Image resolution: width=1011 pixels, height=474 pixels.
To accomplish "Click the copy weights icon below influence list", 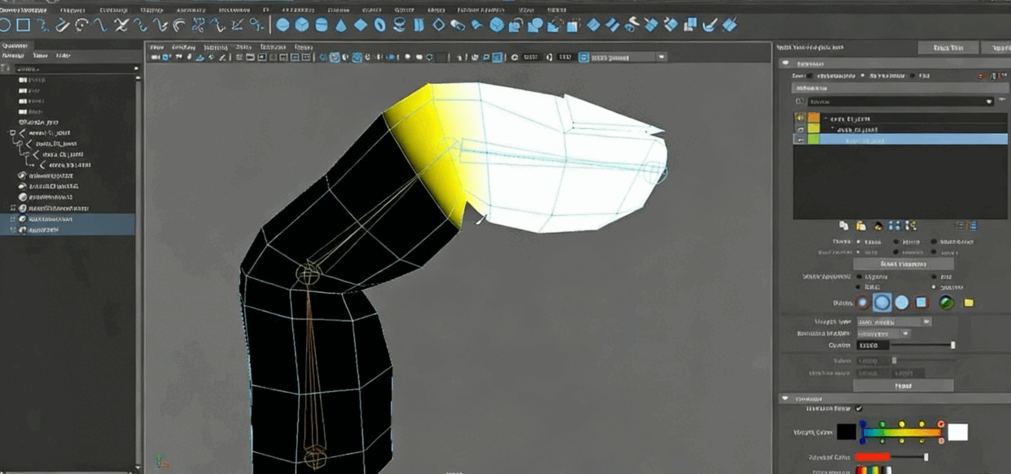I will 844,226.
